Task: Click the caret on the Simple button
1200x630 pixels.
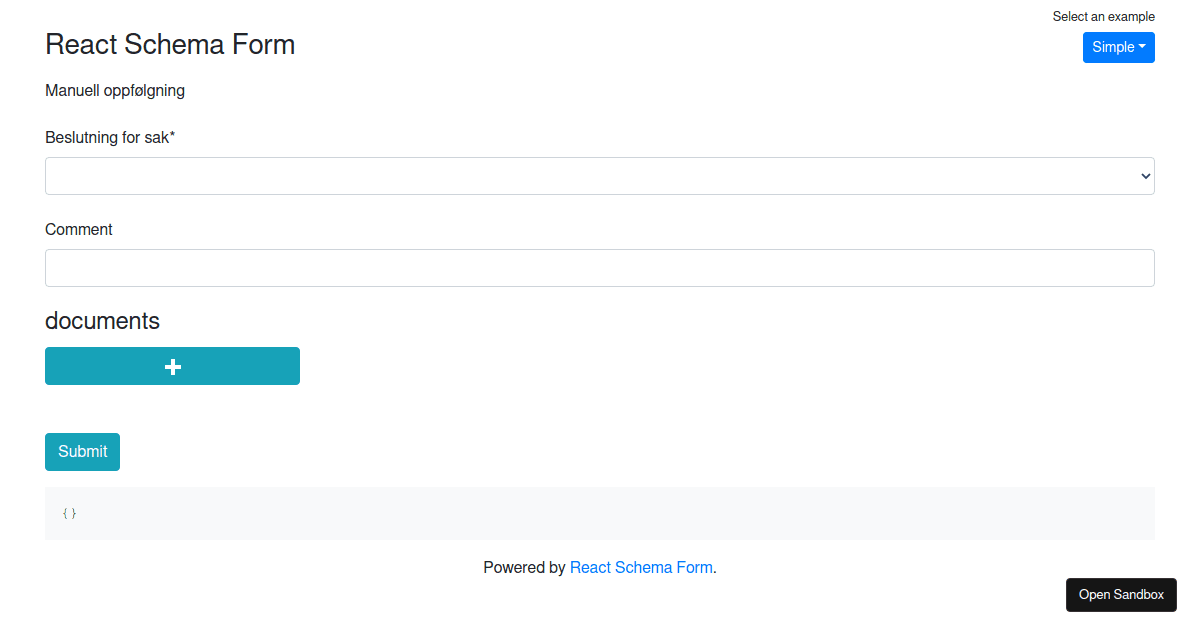Action: coord(1142,47)
